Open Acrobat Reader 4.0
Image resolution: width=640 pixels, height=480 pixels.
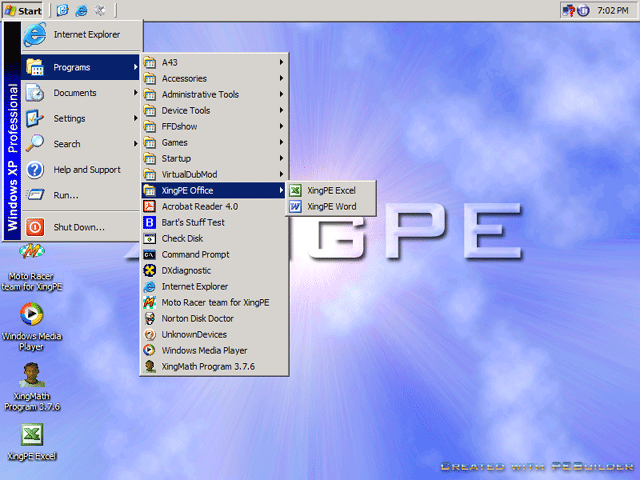point(213,207)
